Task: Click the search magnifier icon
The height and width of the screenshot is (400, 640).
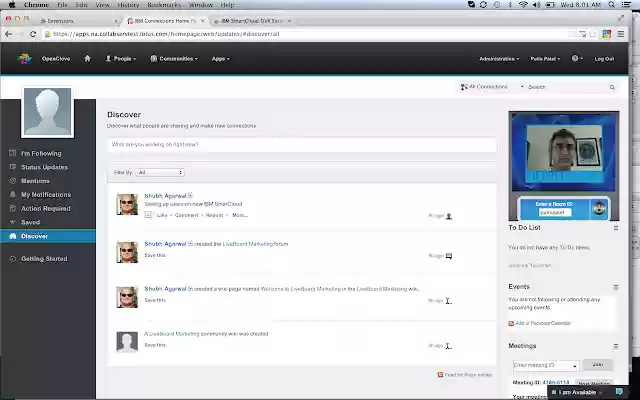Action: tap(612, 87)
